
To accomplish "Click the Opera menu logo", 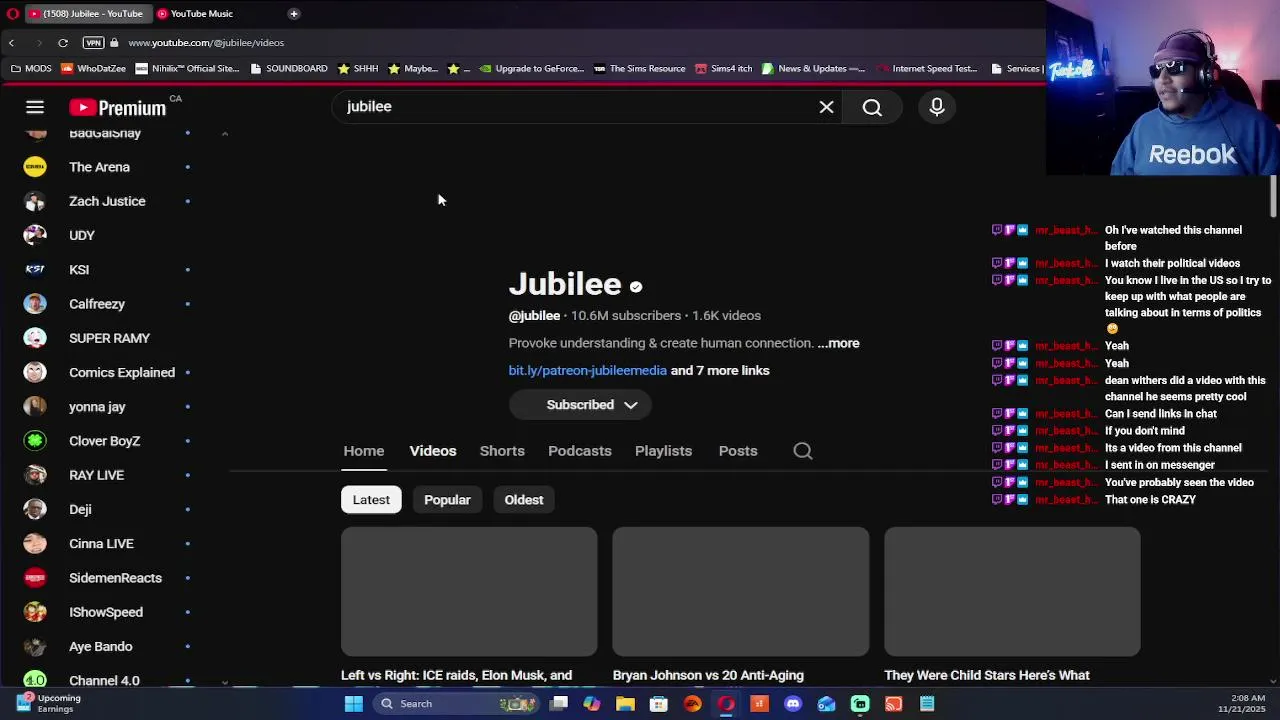I will (x=11, y=14).
